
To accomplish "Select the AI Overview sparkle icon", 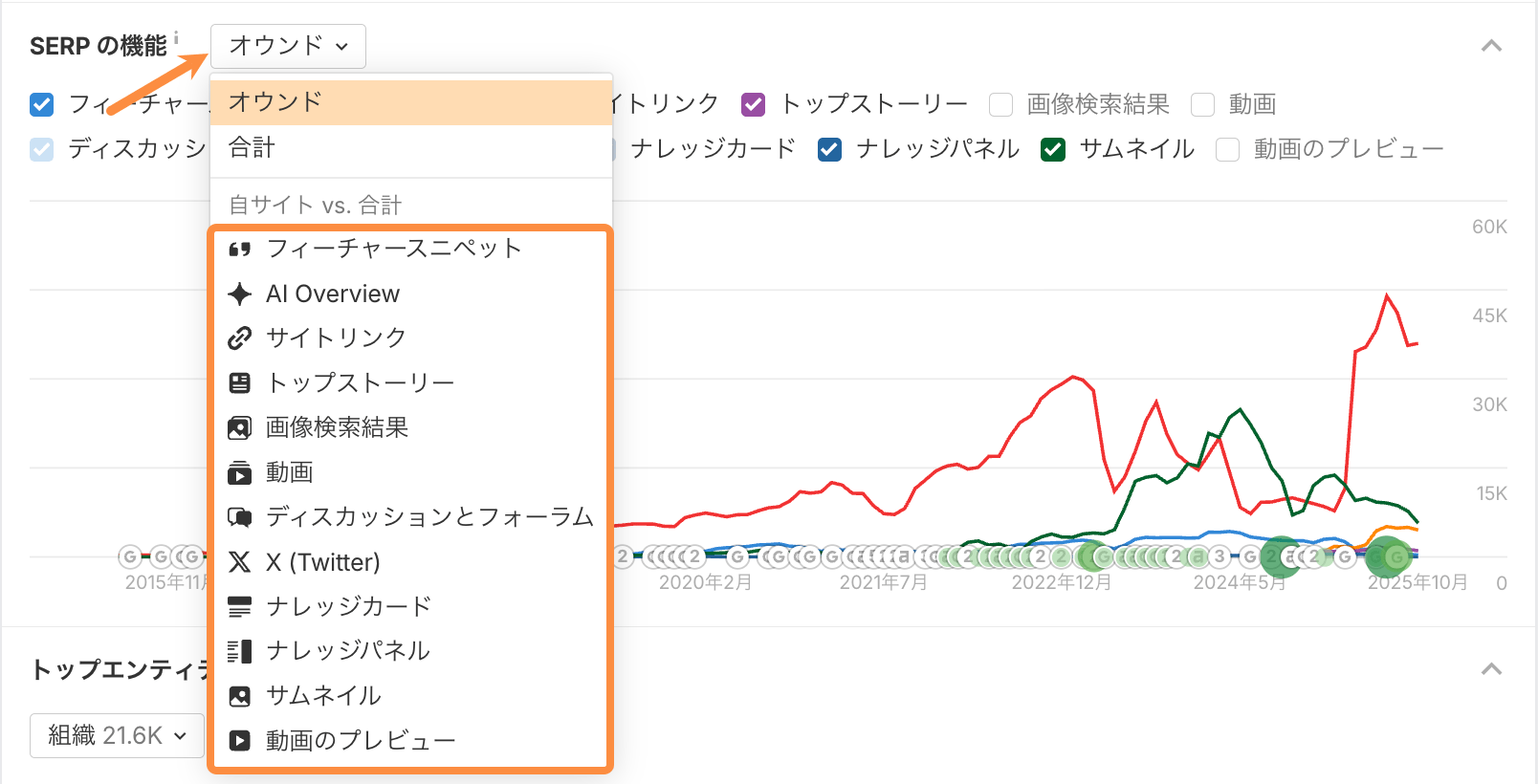I will click(x=240, y=294).
